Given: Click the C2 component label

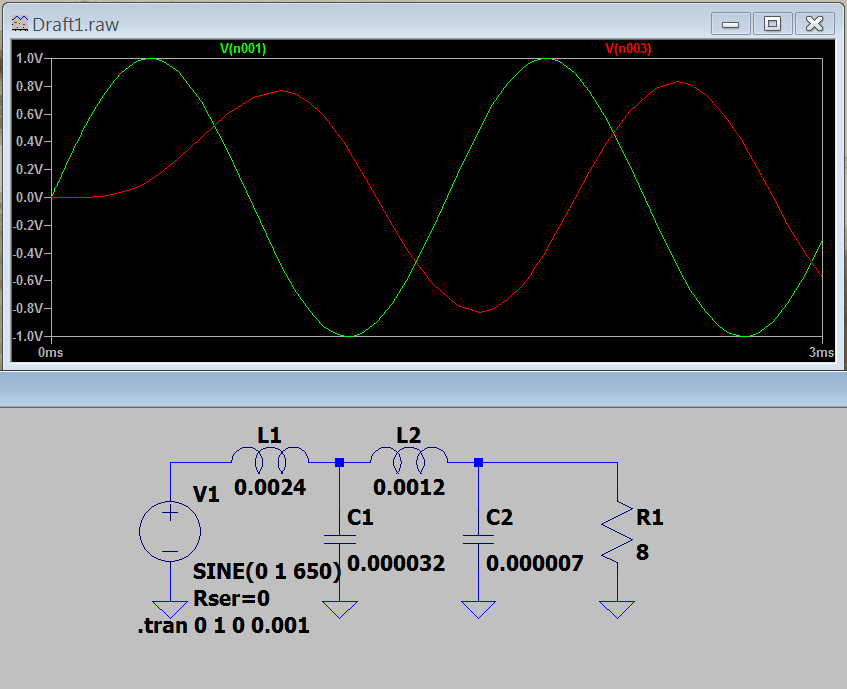Looking at the screenshot, I should pyautogui.click(x=499, y=518).
